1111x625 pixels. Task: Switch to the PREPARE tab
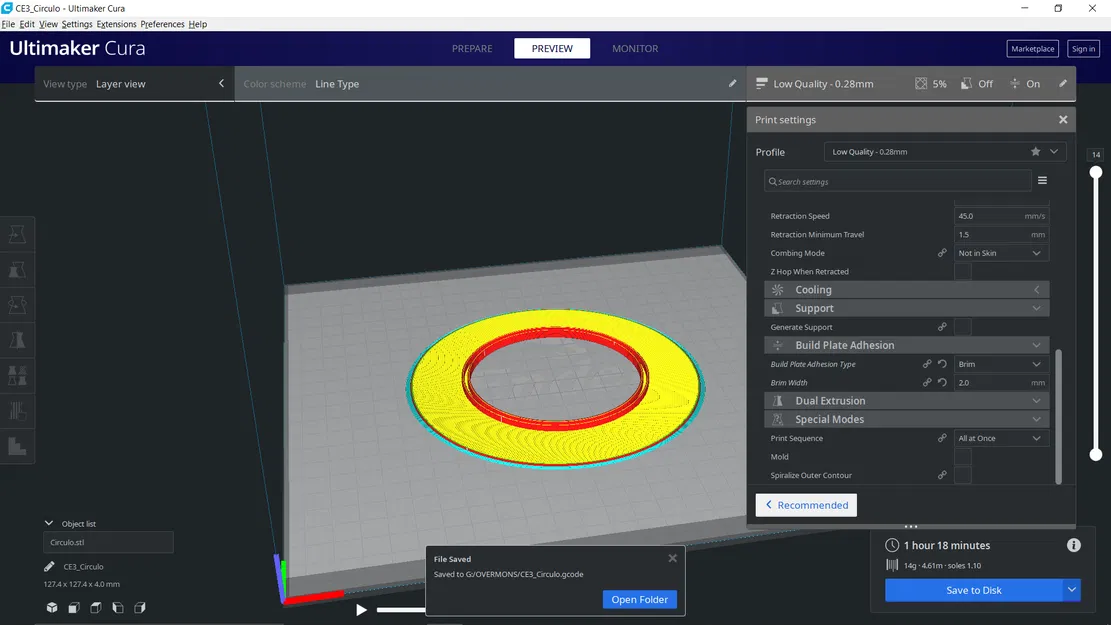point(472,48)
